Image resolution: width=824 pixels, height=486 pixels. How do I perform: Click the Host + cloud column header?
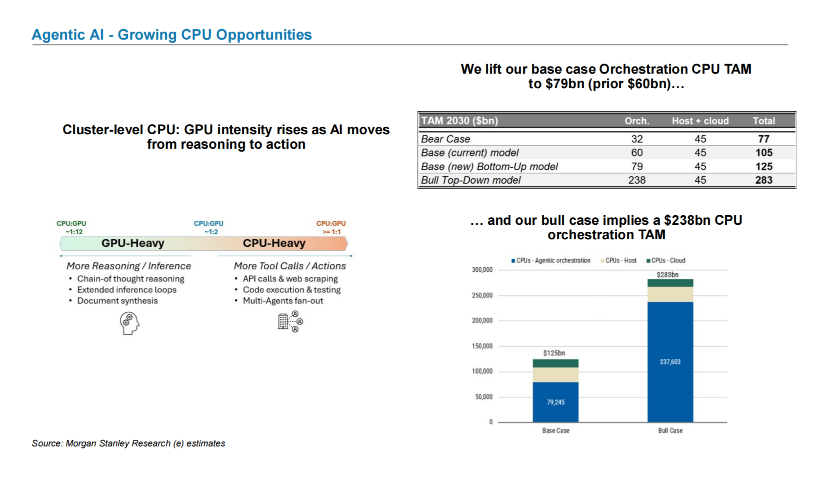(700, 121)
